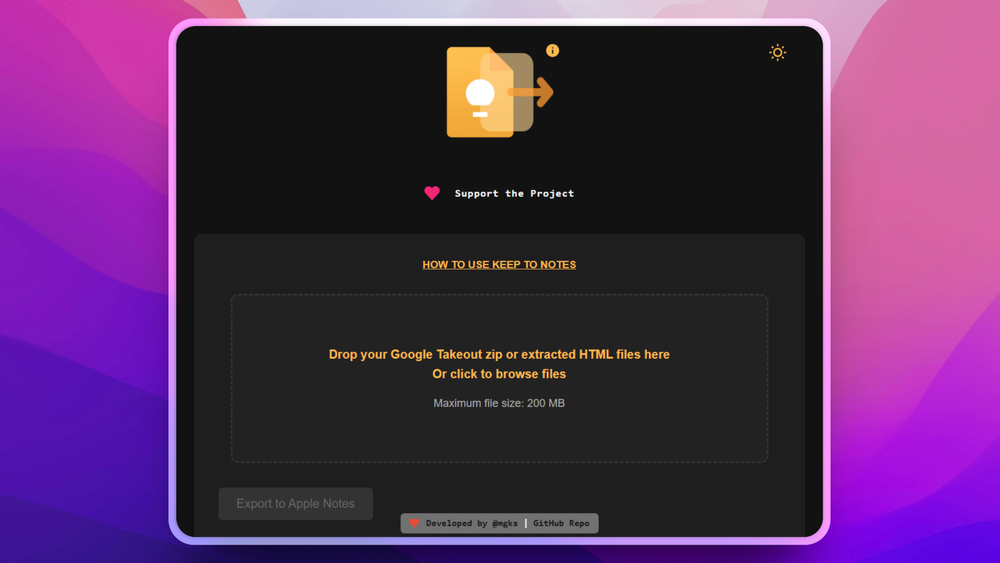The height and width of the screenshot is (563, 1000).
Task: Open the How to Use Keep to Notes guide
Action: (x=499, y=265)
